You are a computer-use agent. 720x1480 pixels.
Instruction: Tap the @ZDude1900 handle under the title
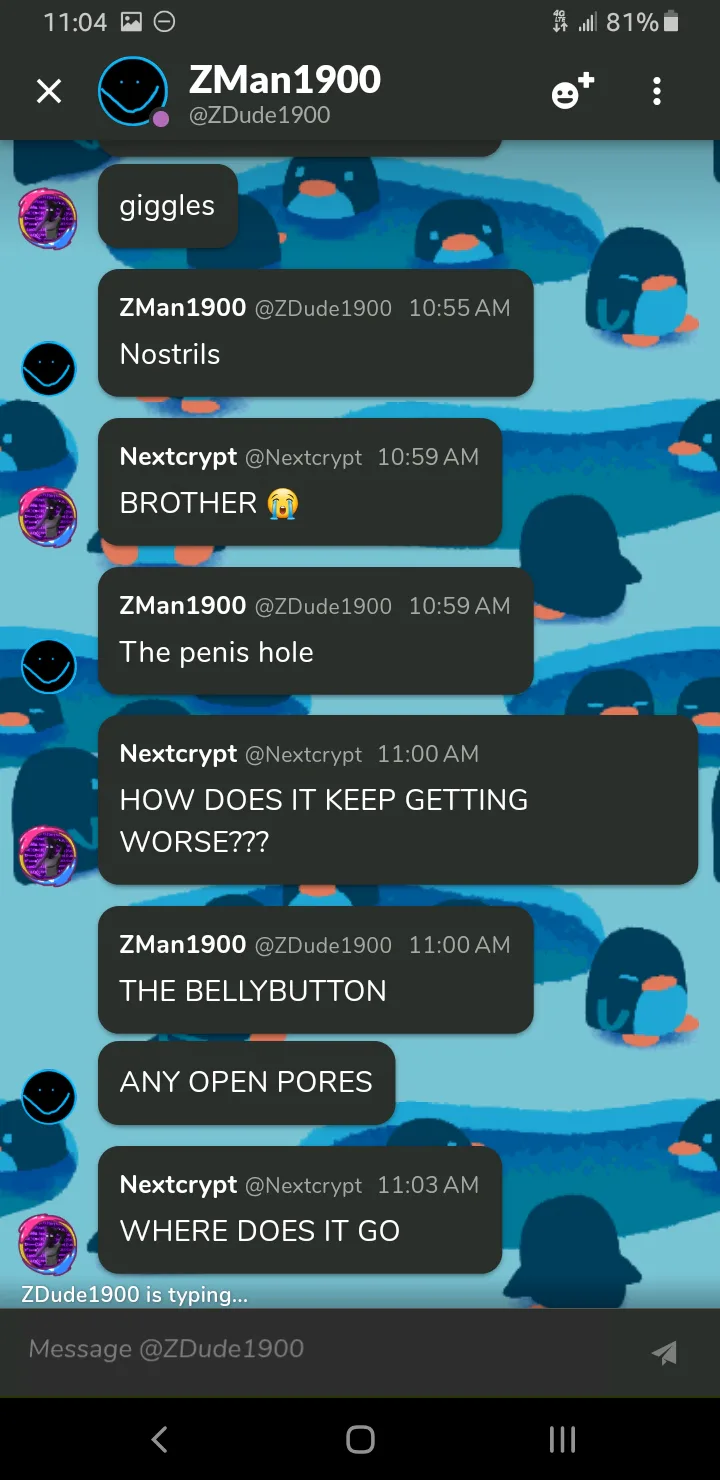(259, 115)
